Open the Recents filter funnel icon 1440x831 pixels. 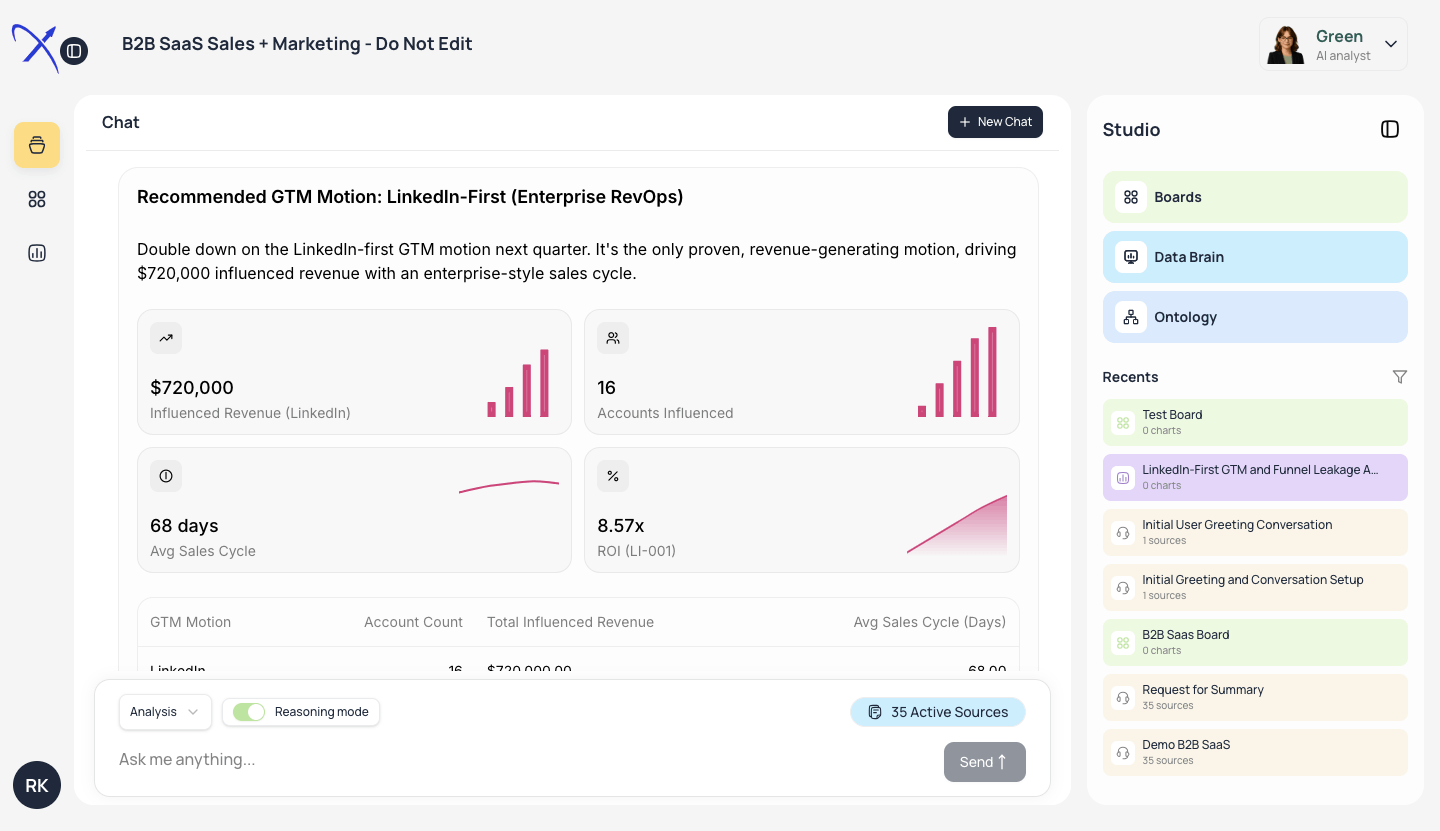(1400, 377)
